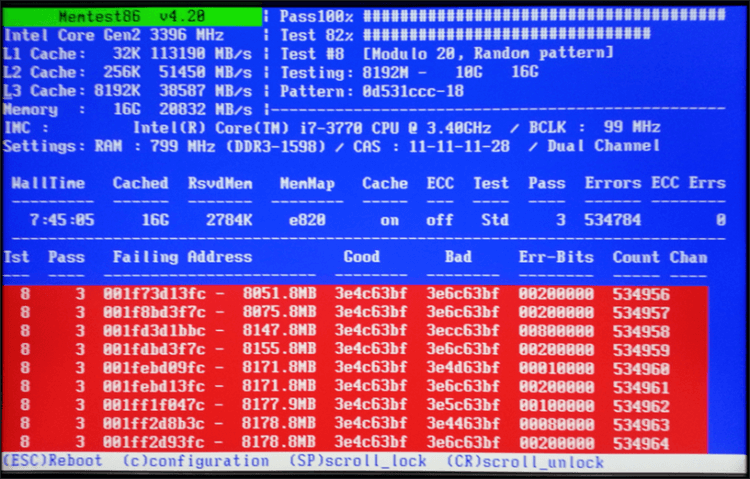Click Test #8 Modulo 20 Random pattern text
750x479 pixels.
pyautogui.click(x=447, y=53)
